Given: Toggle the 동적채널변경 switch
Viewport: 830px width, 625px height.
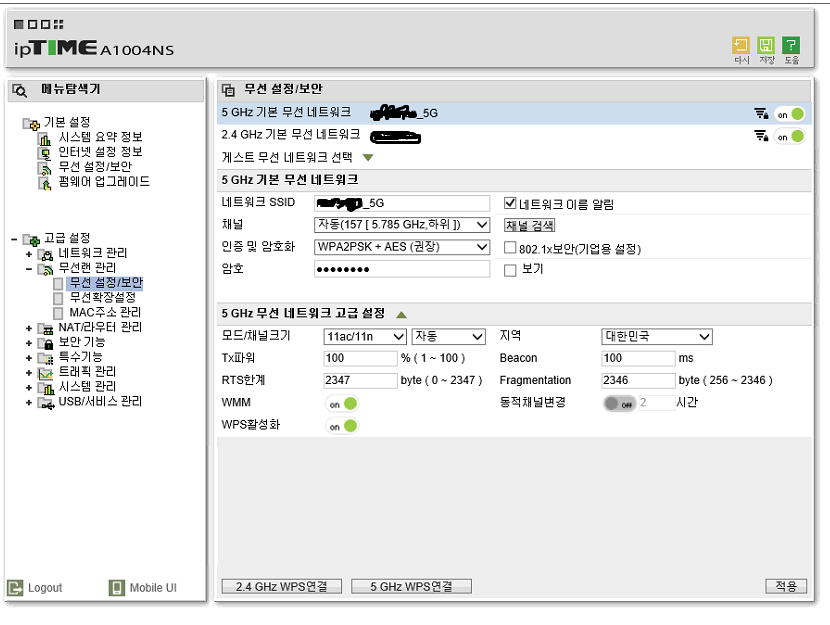Looking at the screenshot, I should click(619, 404).
